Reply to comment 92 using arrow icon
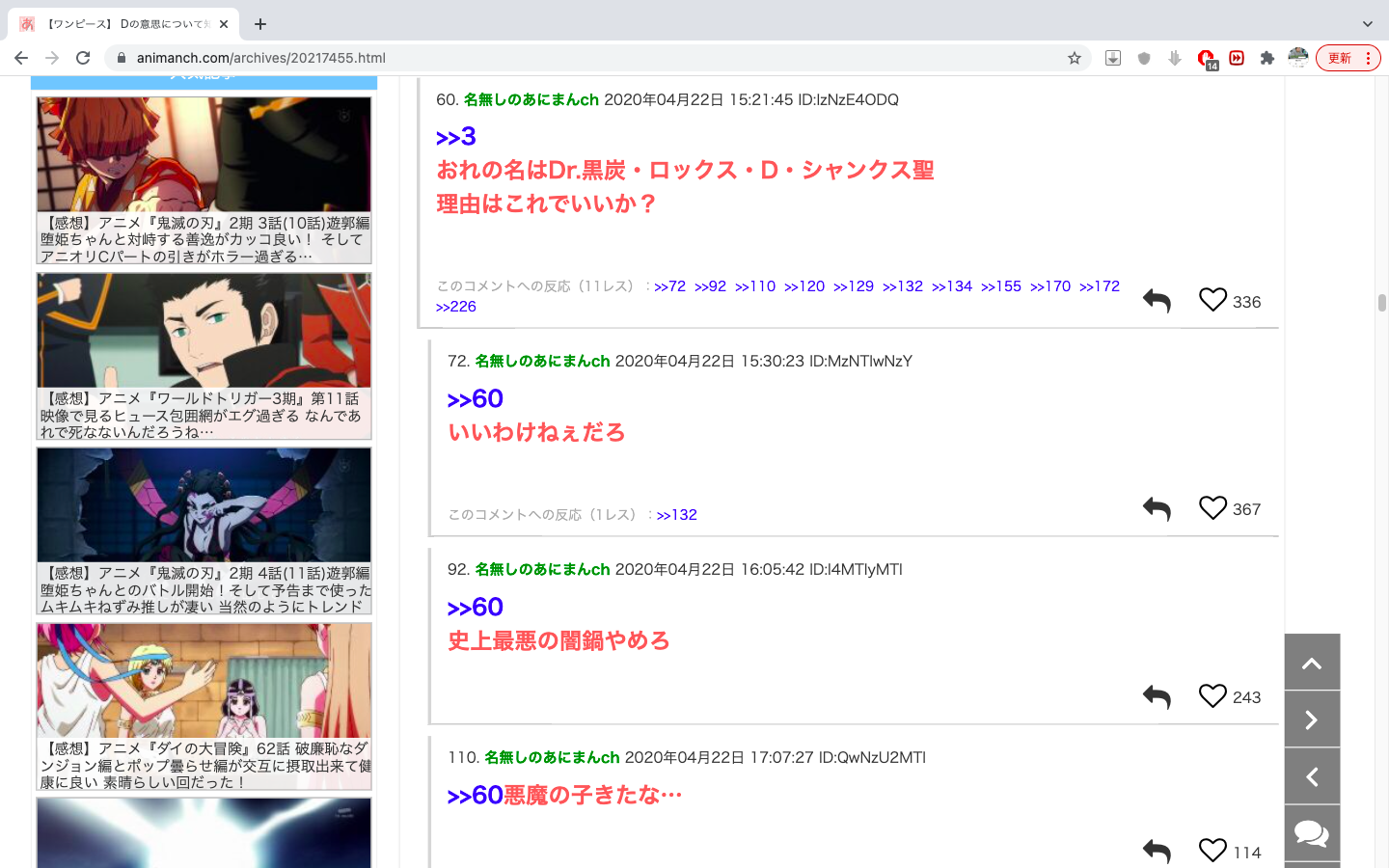Image resolution: width=1389 pixels, height=868 pixels. click(x=1156, y=696)
